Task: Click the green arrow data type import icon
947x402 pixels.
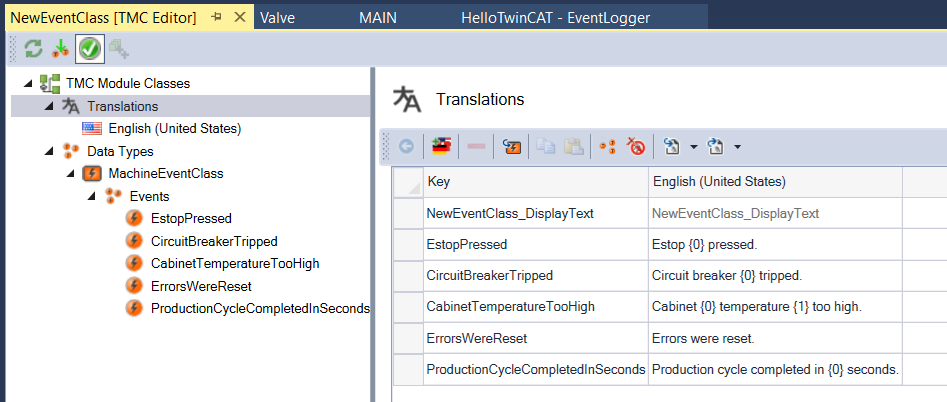Action: pyautogui.click(x=61, y=48)
